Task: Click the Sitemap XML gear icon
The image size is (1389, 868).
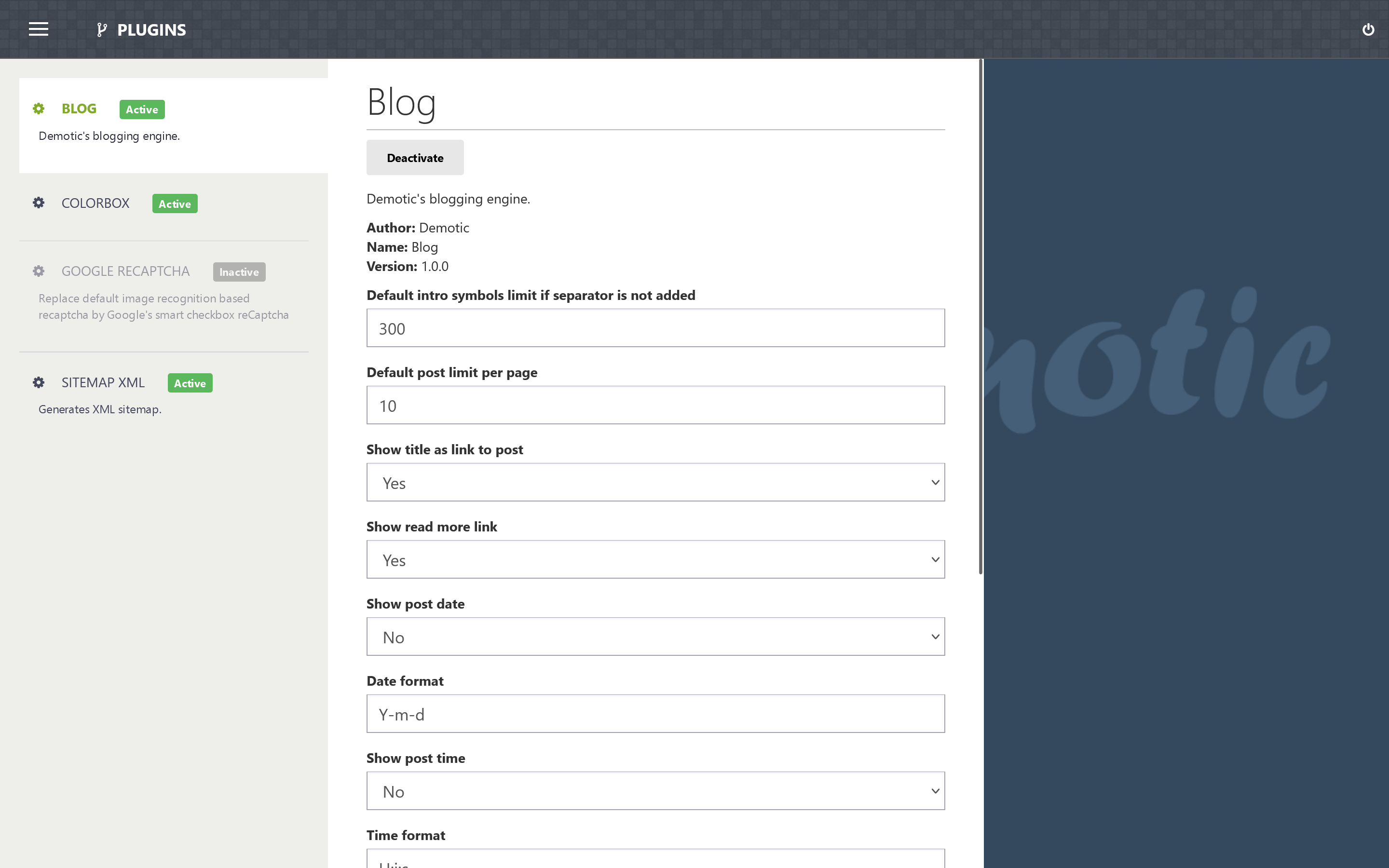Action: click(x=38, y=382)
